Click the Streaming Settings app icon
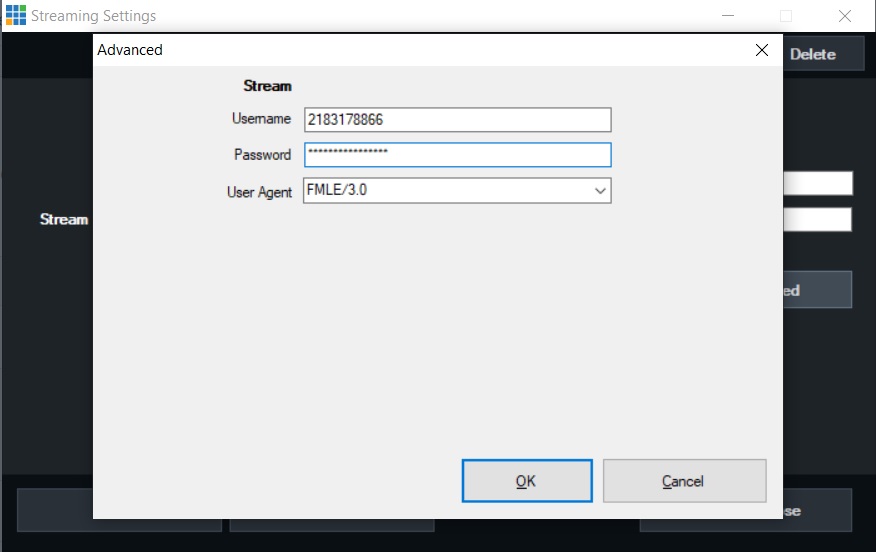876x552 pixels. point(16,15)
